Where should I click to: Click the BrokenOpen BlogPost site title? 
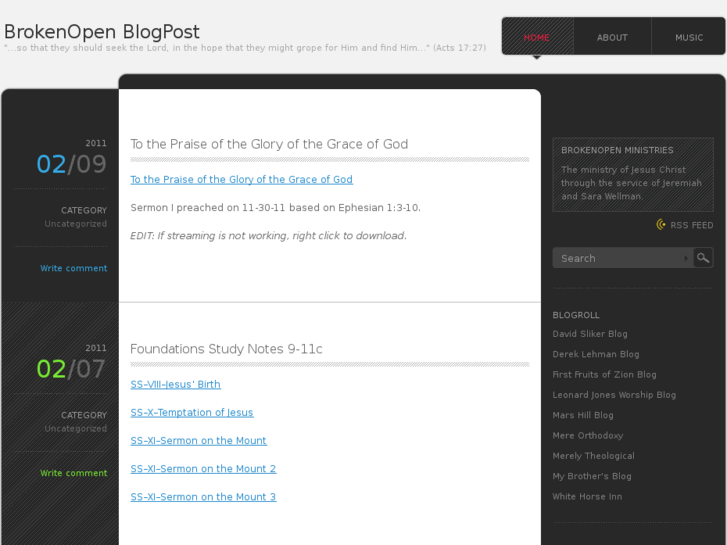[102, 32]
